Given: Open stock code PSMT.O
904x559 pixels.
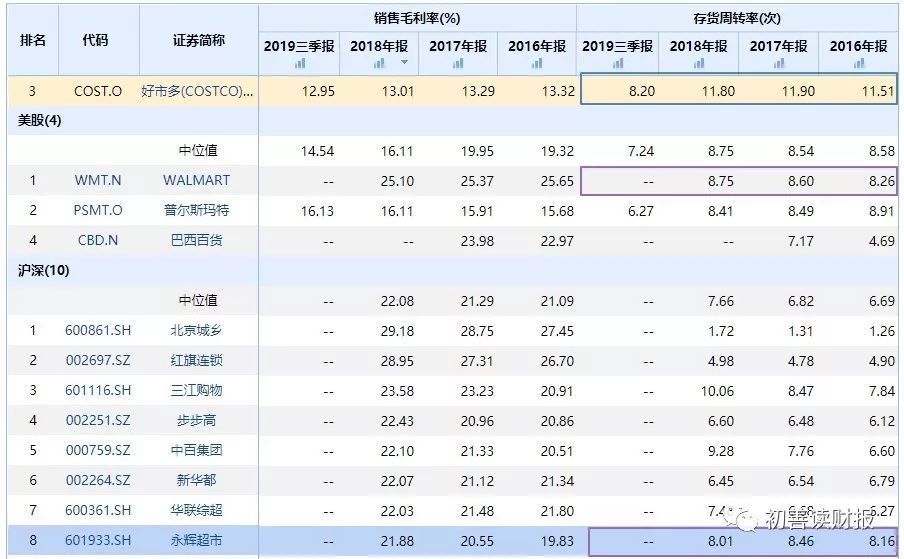Looking at the screenshot, I should coord(98,210).
